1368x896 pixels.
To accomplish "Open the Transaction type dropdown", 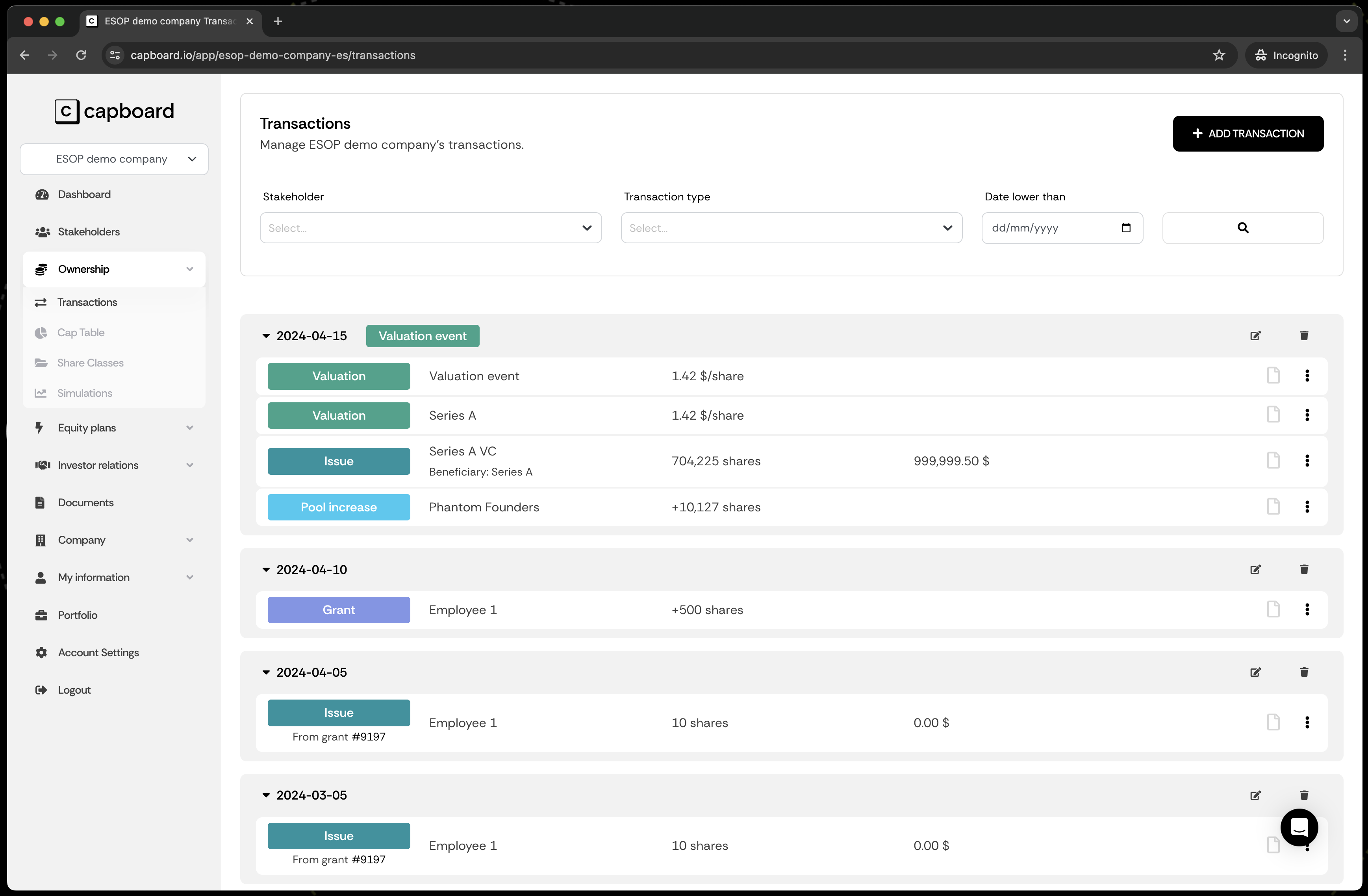I will (791, 228).
